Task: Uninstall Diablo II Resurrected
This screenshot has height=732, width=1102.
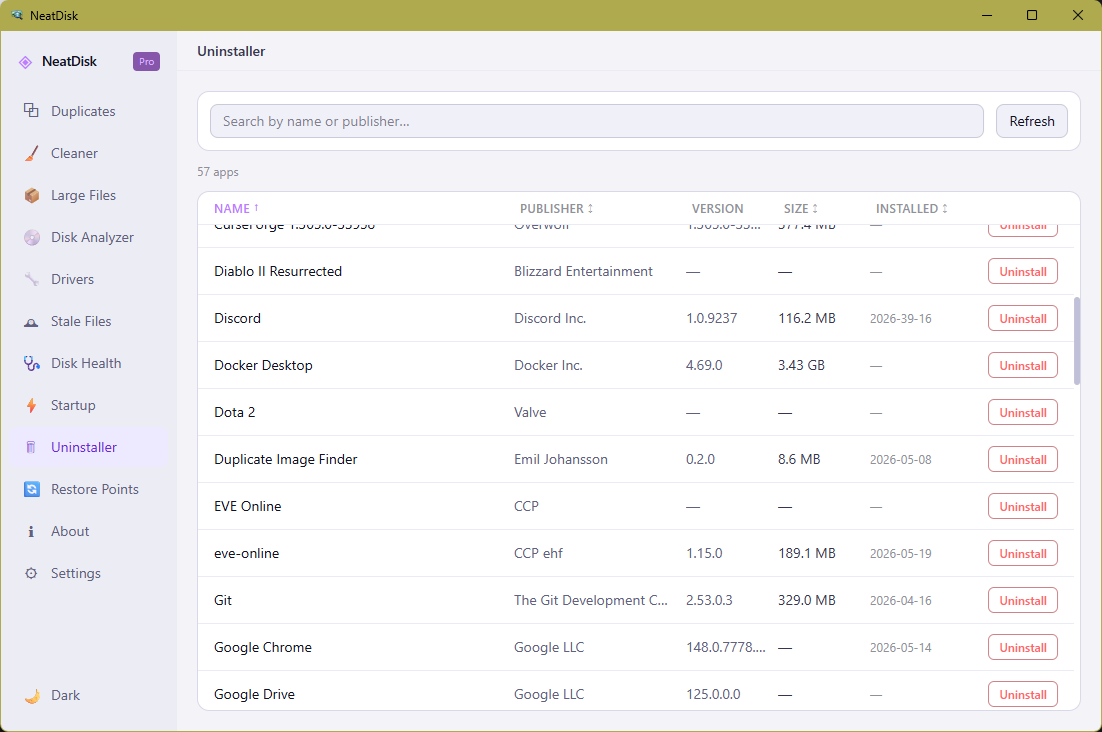Action: (1023, 272)
